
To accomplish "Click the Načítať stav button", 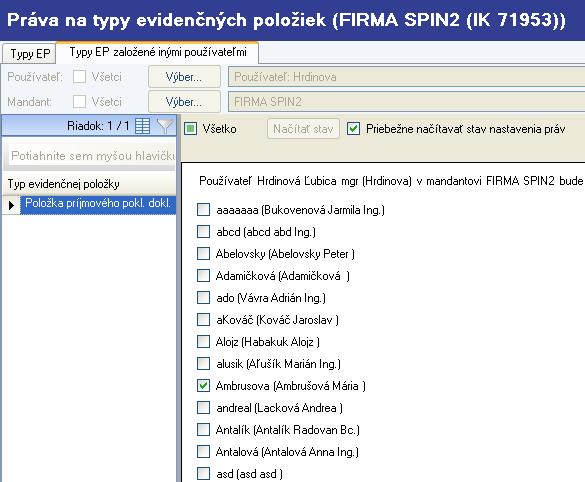I will click(303, 129).
